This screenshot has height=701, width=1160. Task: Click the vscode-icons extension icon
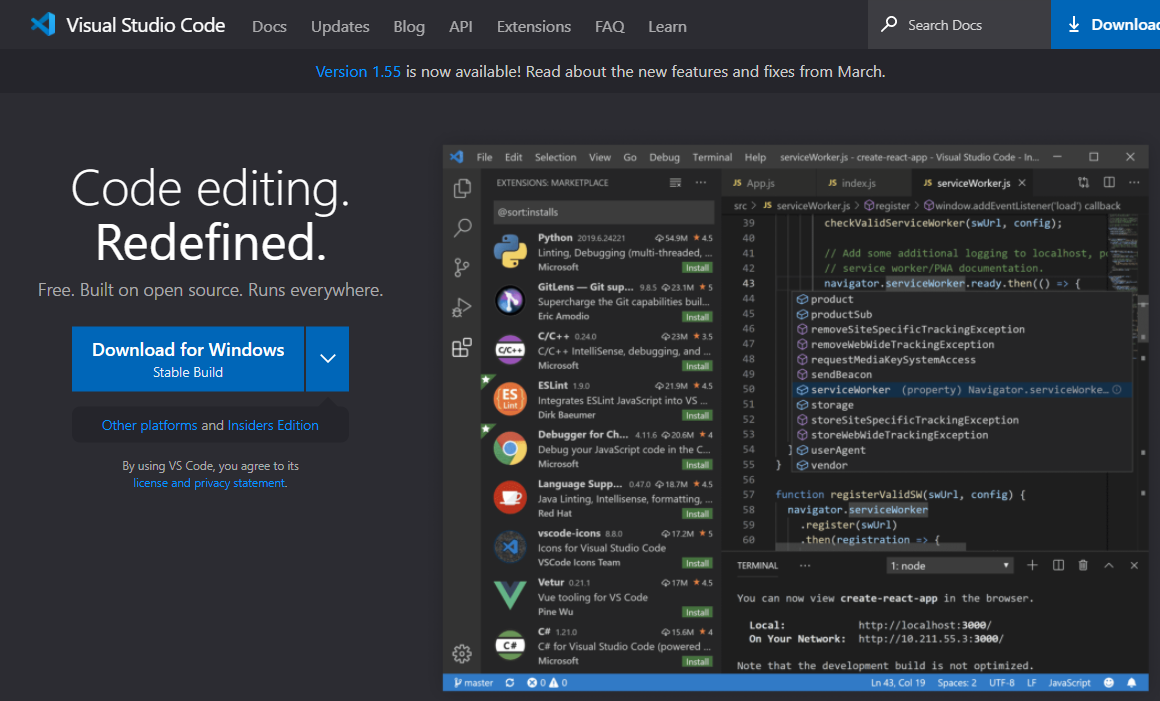tap(510, 546)
